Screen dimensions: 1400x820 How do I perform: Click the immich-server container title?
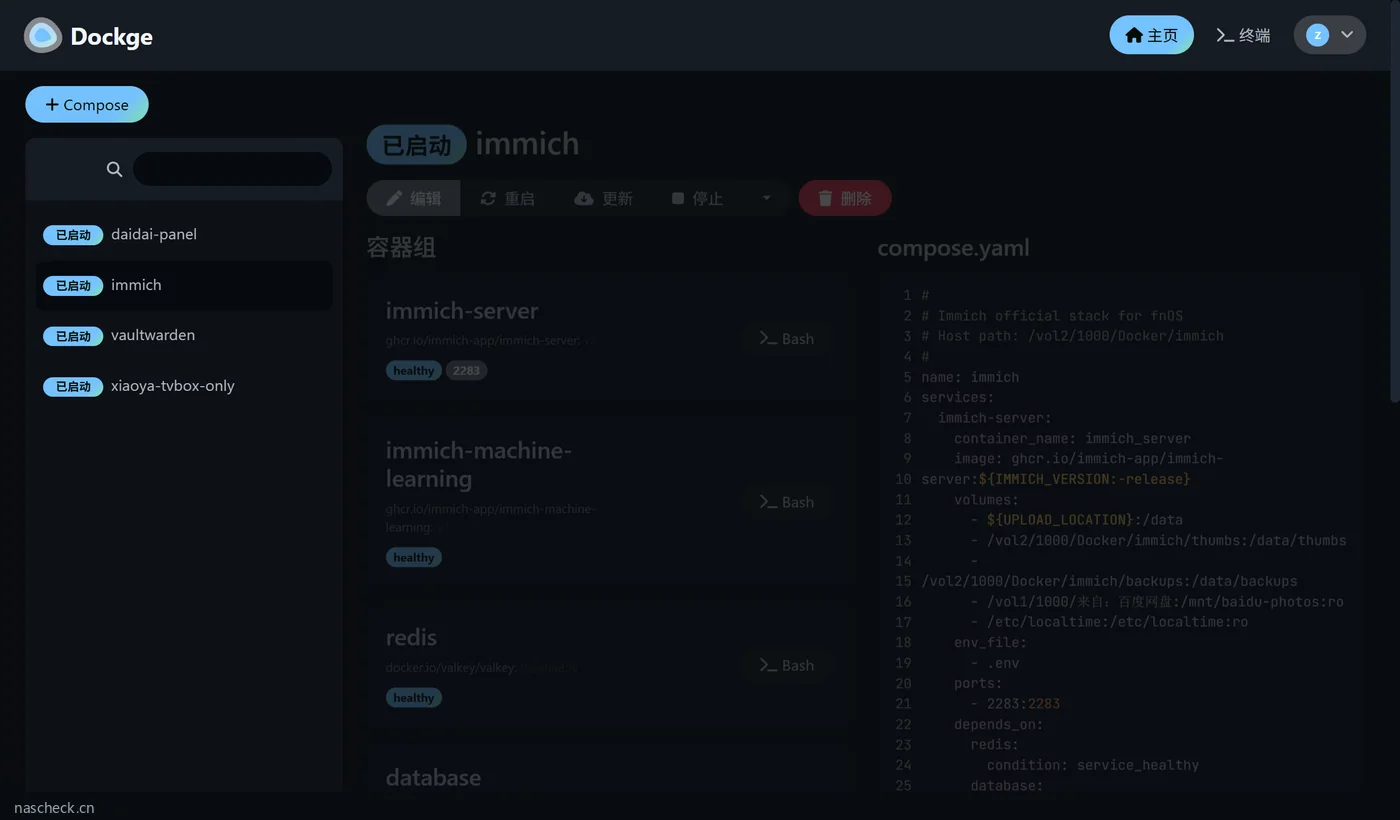462,311
